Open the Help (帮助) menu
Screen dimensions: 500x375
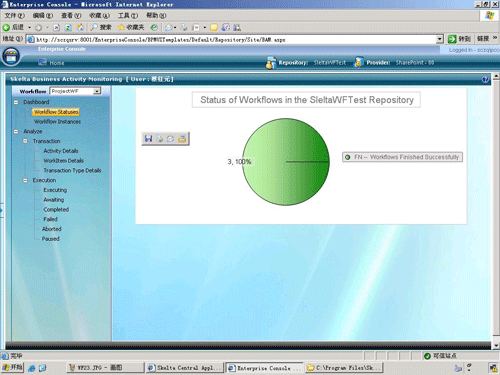(156, 15)
